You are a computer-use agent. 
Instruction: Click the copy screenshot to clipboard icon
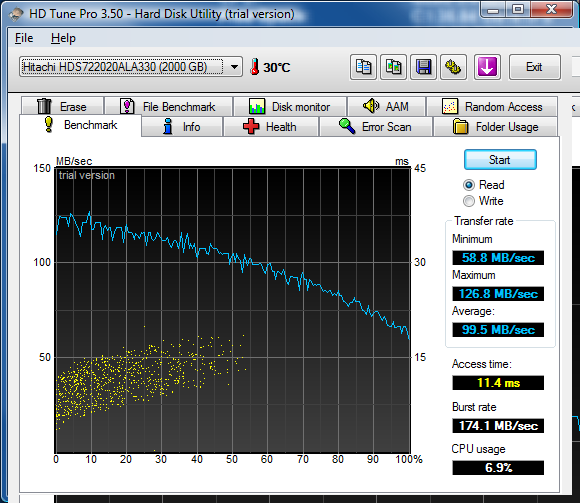coord(394,67)
